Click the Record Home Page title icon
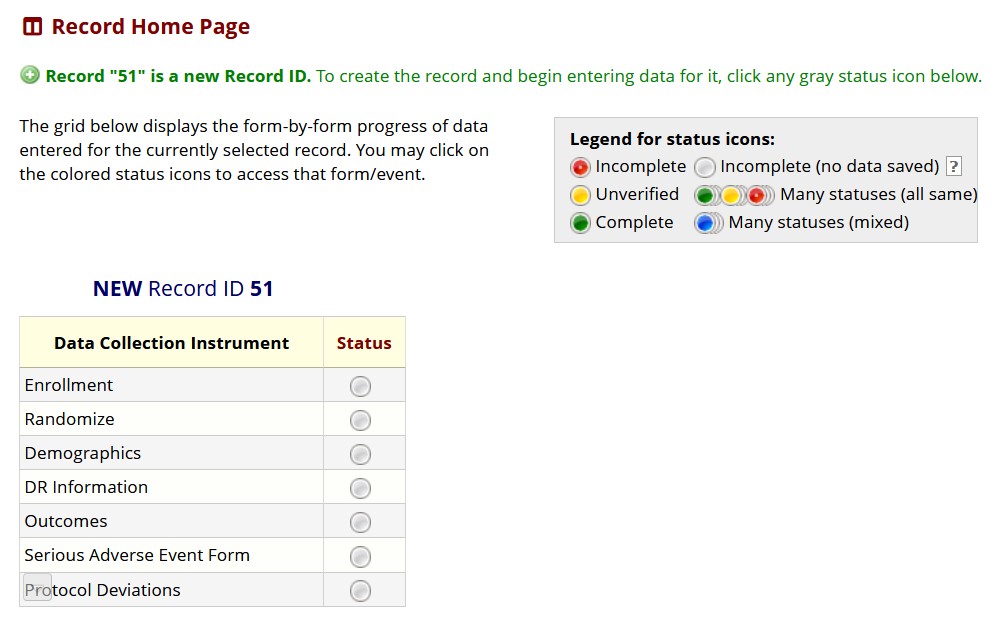Image resolution: width=995 pixels, height=625 pixels. (x=33, y=27)
